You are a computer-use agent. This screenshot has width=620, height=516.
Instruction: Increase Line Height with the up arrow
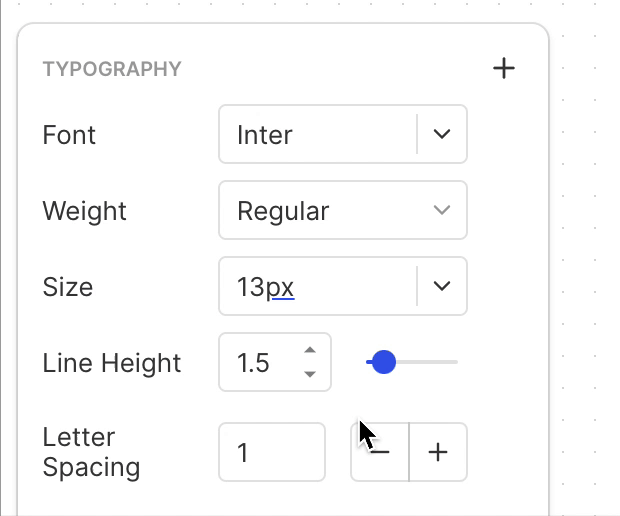click(310, 350)
